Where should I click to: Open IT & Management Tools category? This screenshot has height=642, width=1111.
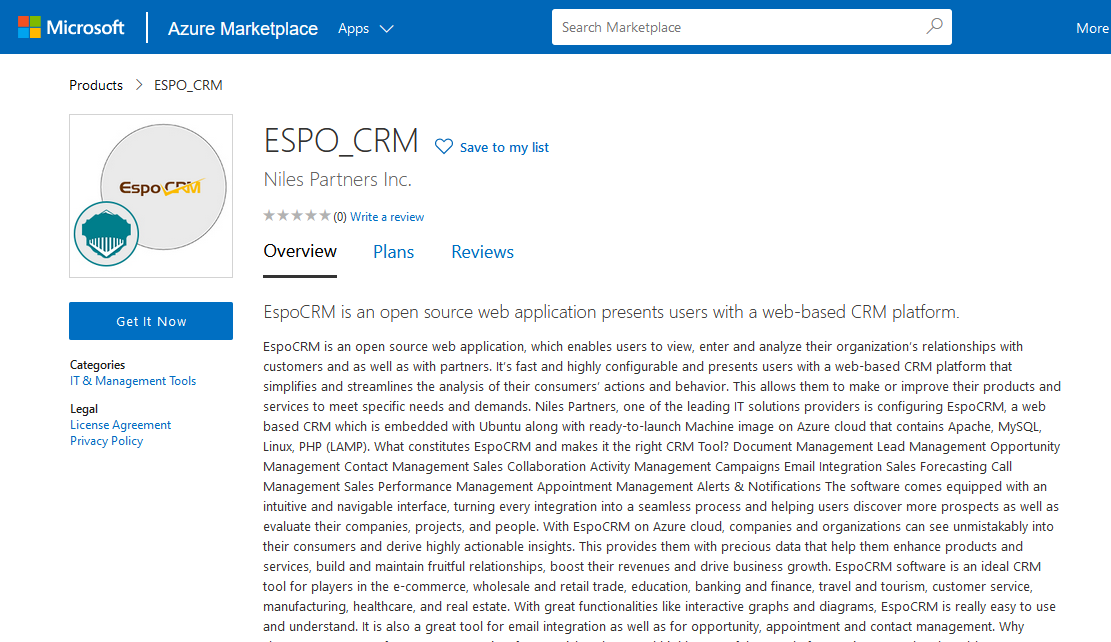coord(132,381)
